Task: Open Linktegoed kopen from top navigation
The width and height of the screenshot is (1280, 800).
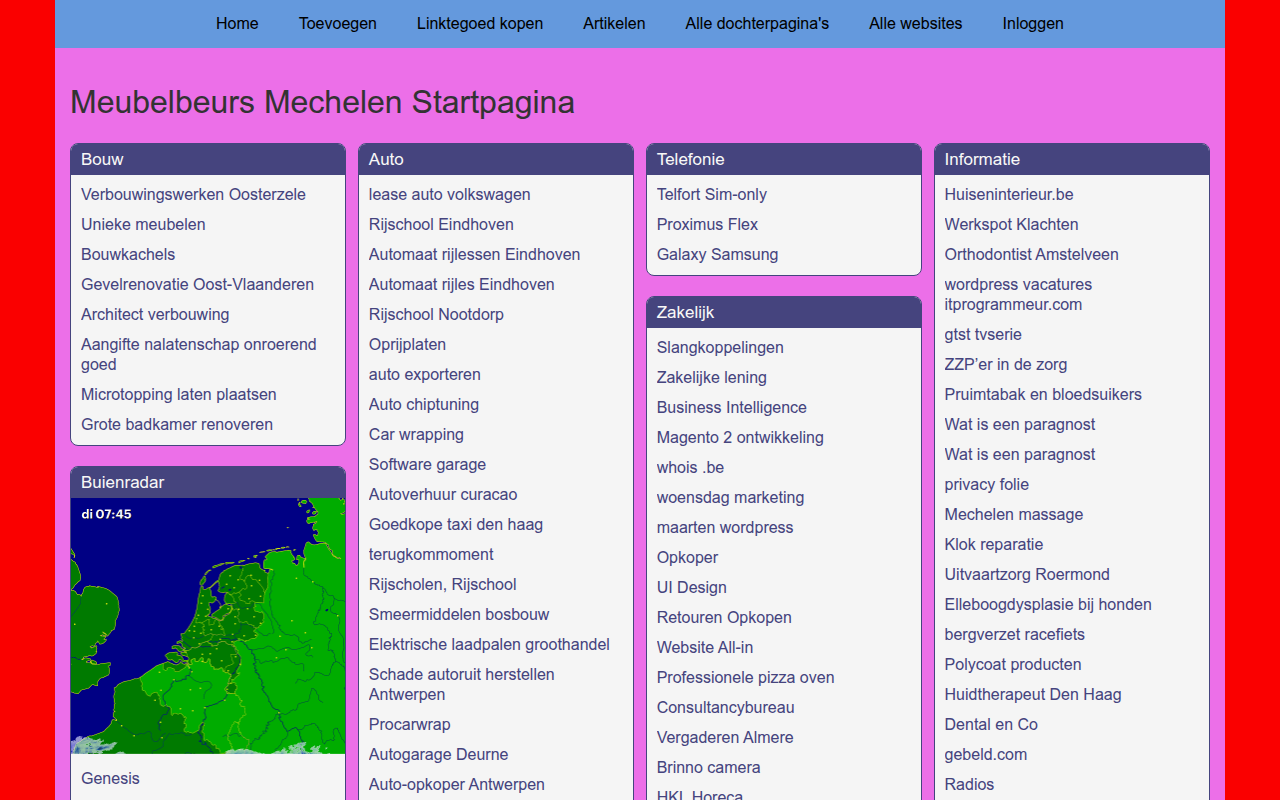Action: coord(480,23)
